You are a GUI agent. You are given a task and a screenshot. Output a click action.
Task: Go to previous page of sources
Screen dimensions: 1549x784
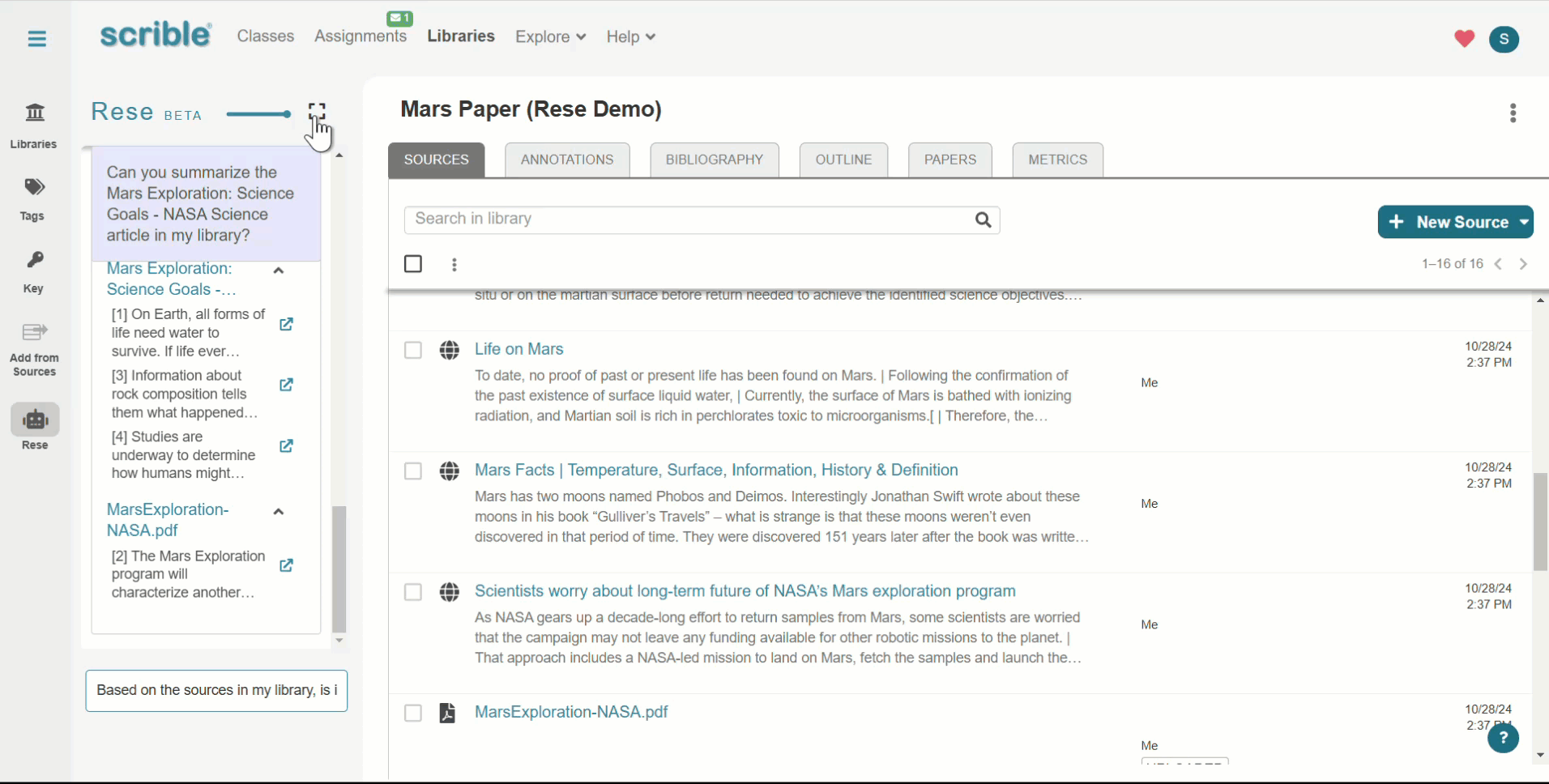pos(1498,264)
